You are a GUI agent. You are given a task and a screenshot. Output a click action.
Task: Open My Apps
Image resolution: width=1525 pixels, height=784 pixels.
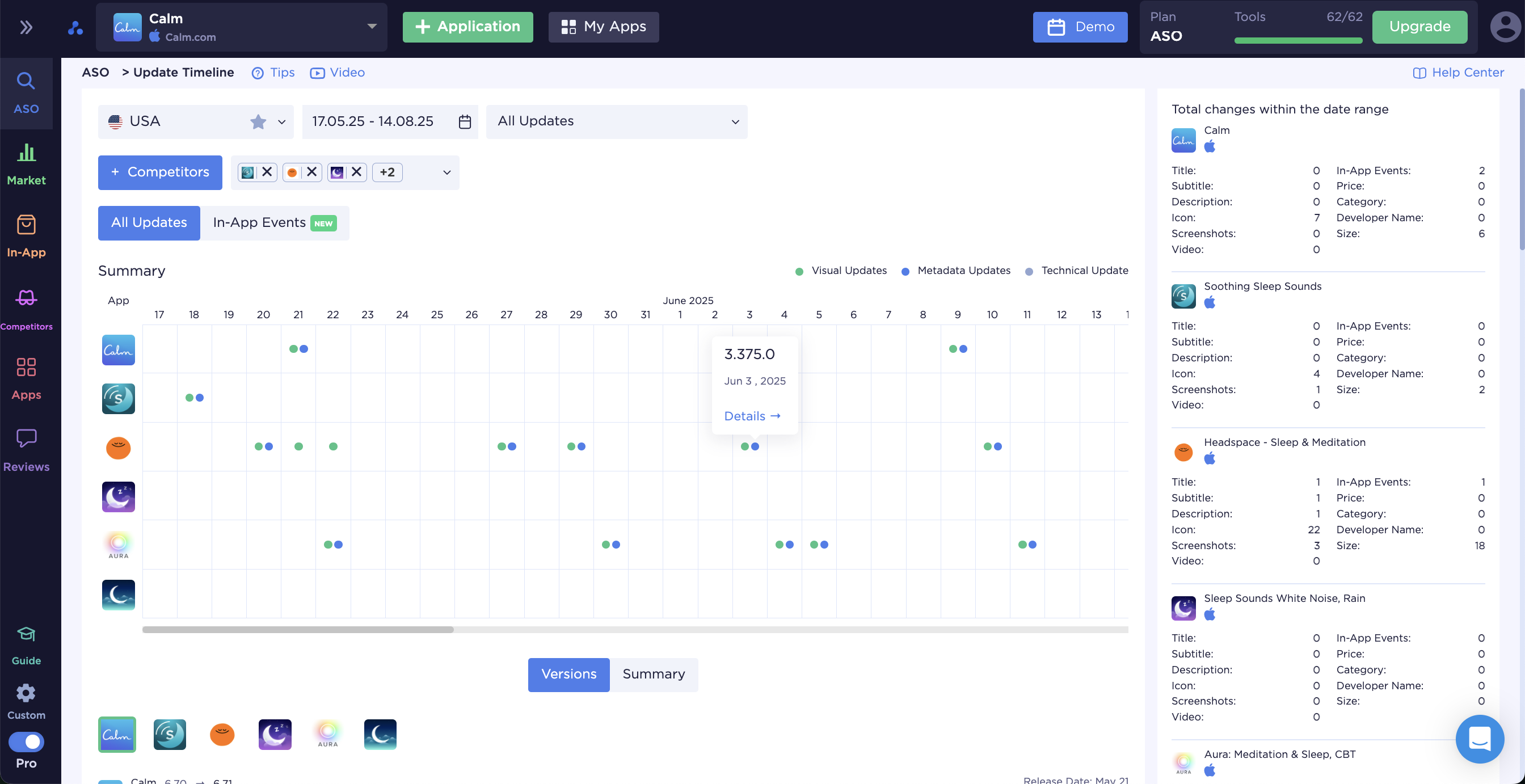pos(603,27)
